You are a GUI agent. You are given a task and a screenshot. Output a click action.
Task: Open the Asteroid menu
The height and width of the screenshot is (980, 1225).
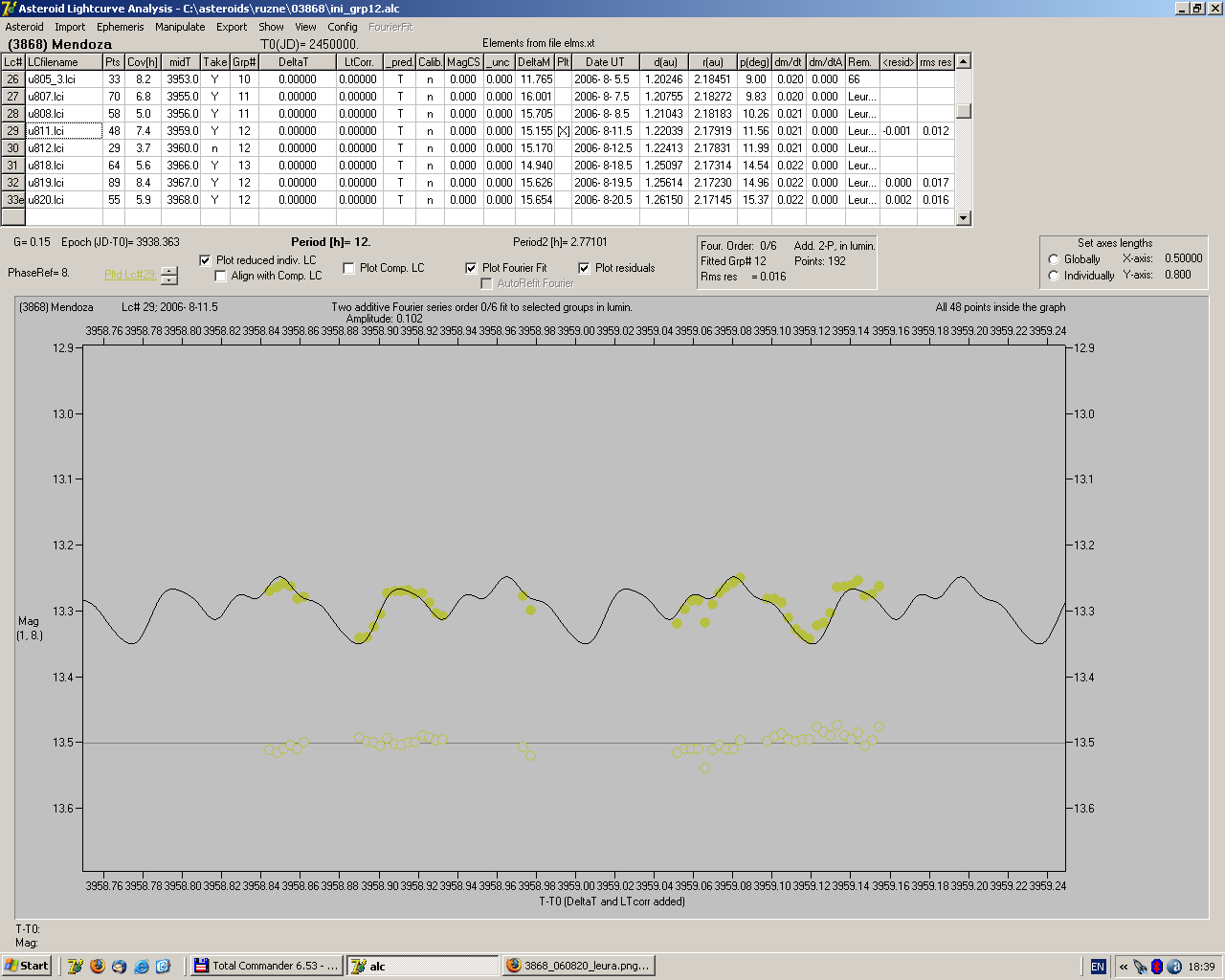click(25, 27)
